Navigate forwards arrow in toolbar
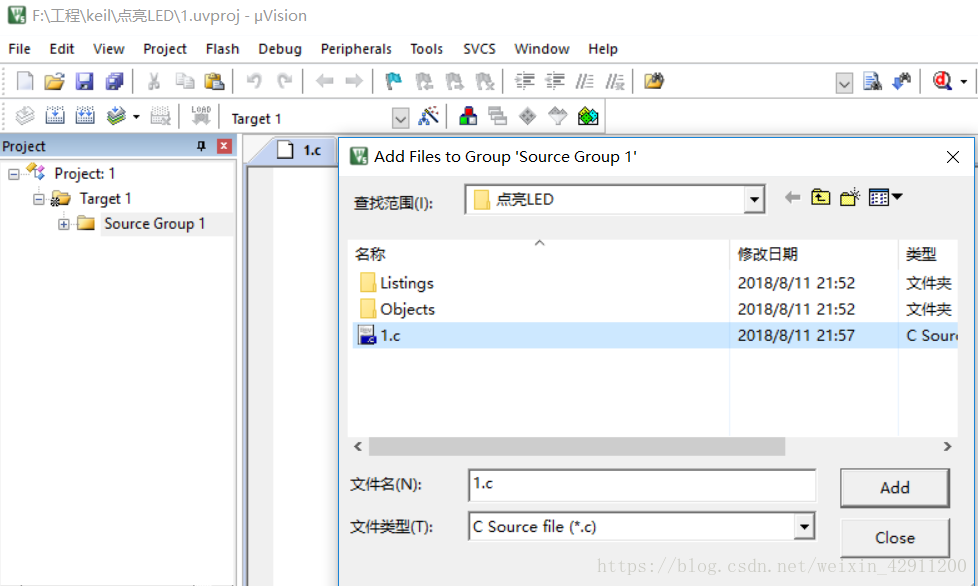 [x=354, y=81]
